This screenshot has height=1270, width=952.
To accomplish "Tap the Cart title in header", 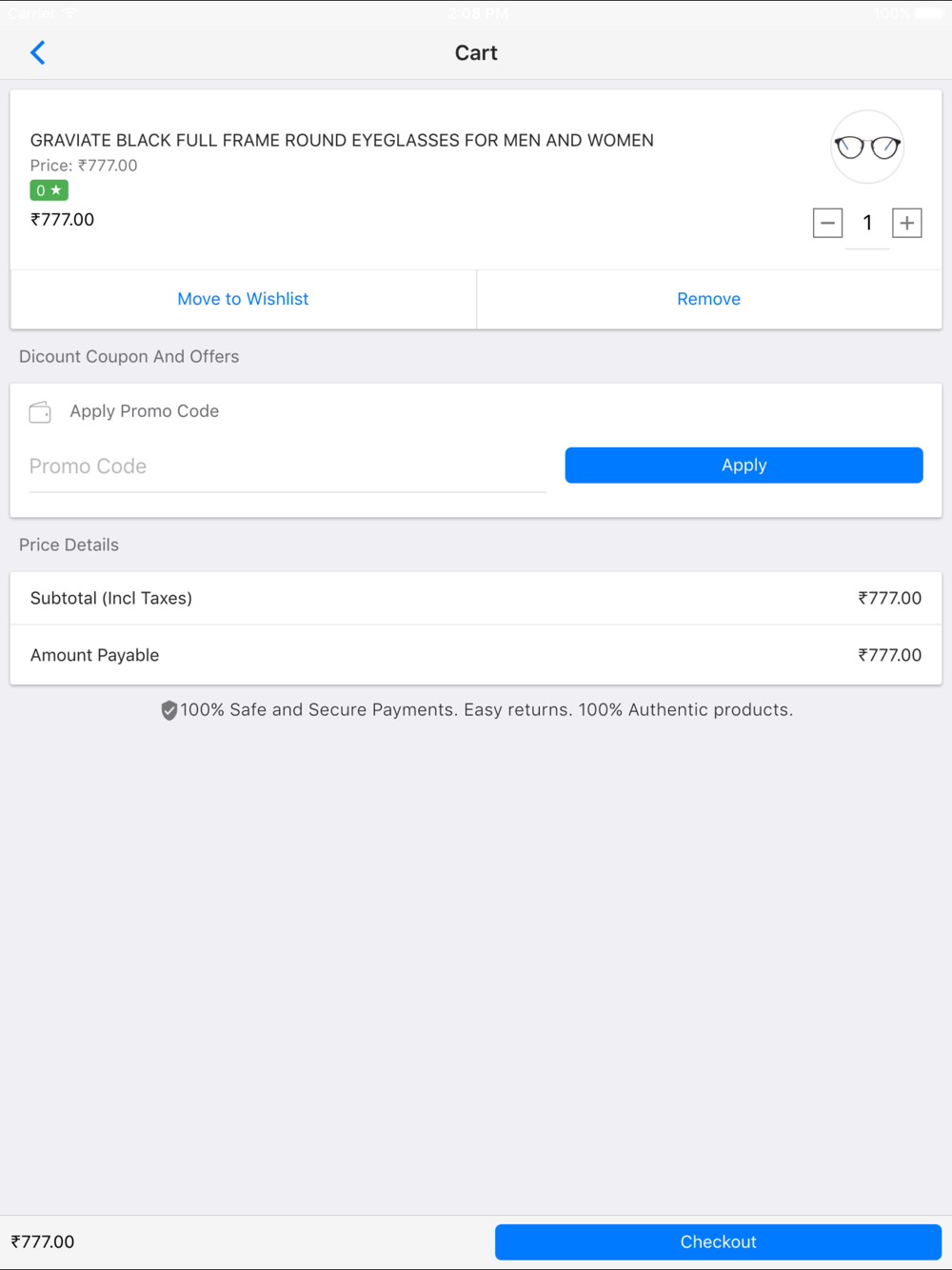I will [476, 52].
